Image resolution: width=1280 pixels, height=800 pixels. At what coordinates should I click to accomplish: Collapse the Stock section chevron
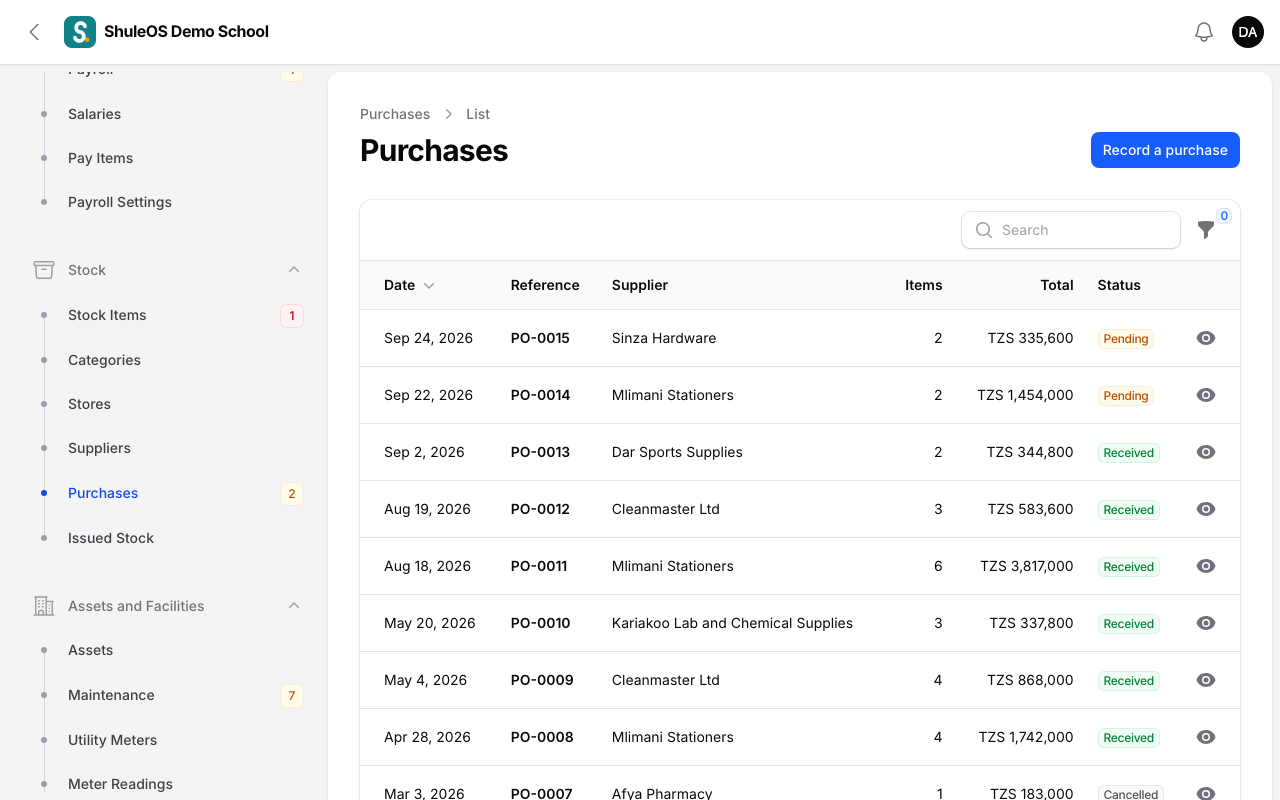[294, 270]
